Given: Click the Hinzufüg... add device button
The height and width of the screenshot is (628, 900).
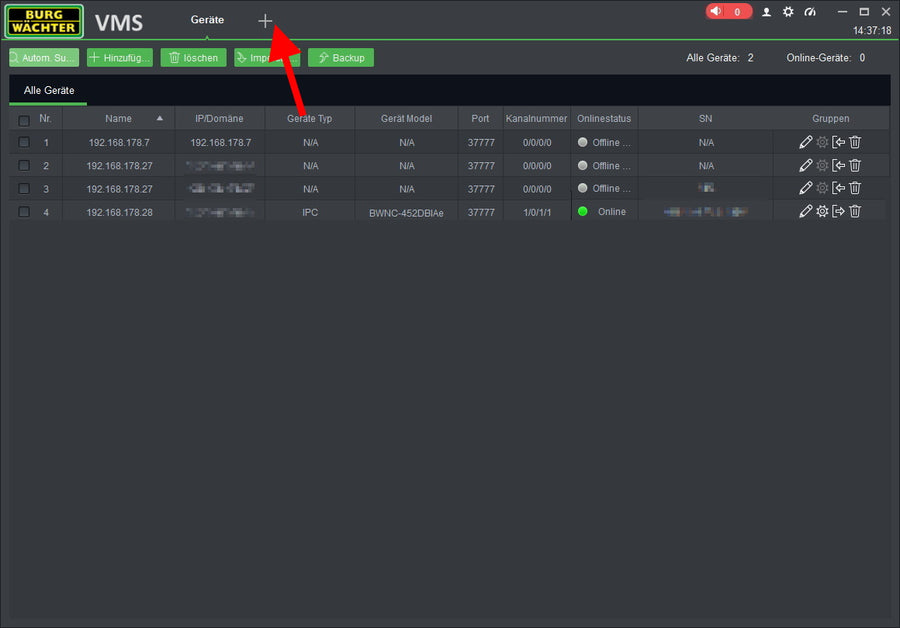Looking at the screenshot, I should click(x=120, y=58).
